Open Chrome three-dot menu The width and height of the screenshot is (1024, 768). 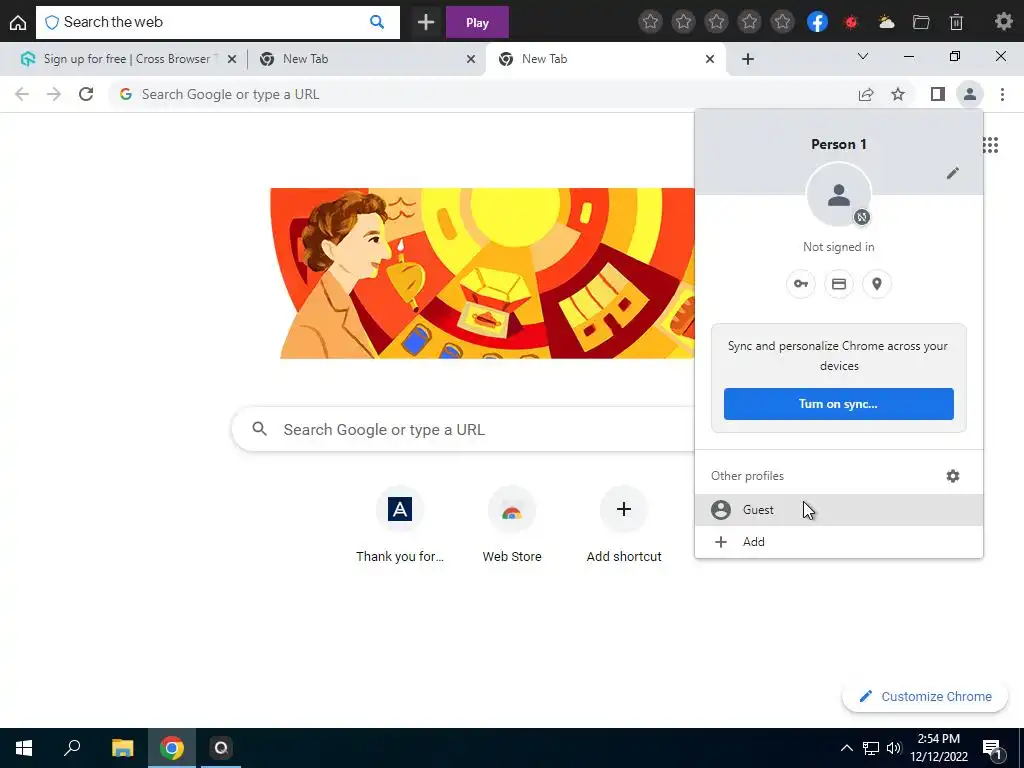click(x=1002, y=94)
